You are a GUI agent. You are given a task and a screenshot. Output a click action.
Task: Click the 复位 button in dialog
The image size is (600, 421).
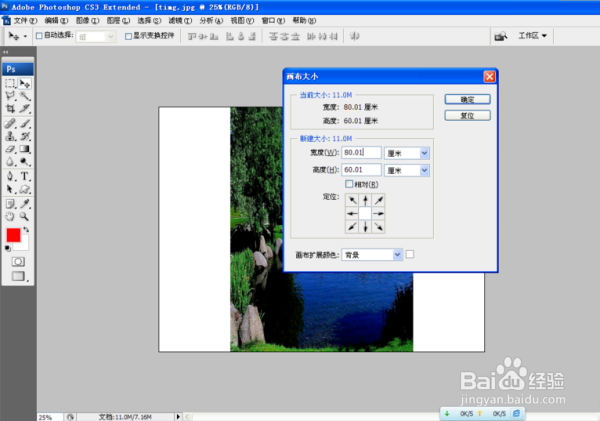point(467,116)
